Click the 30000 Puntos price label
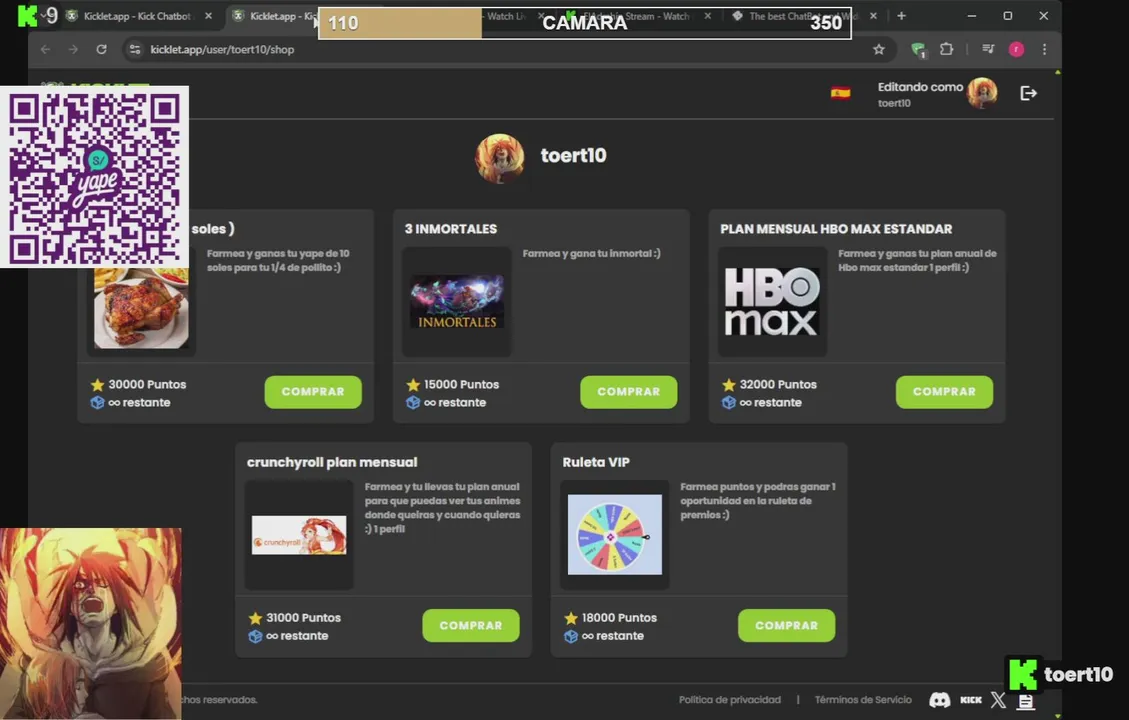Viewport: 1129px width, 720px height. tap(147, 384)
